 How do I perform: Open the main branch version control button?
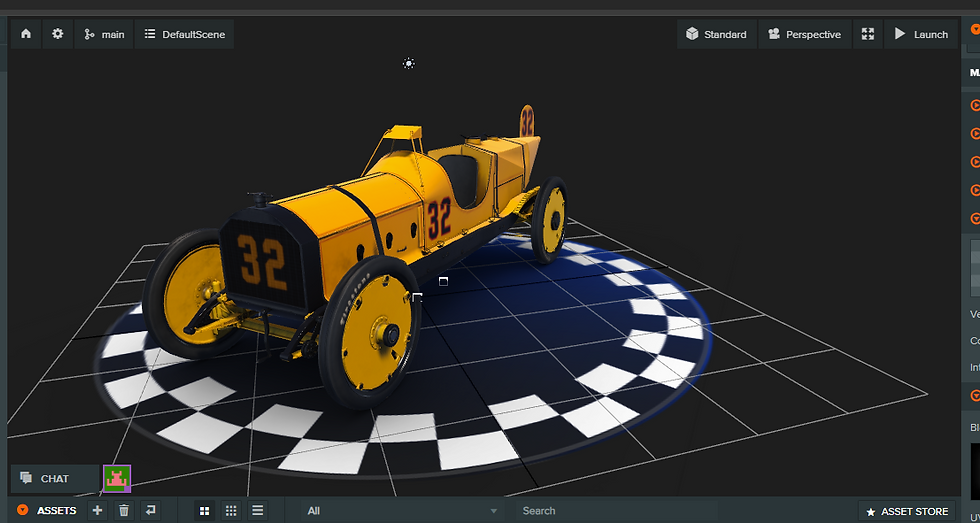[x=104, y=34]
